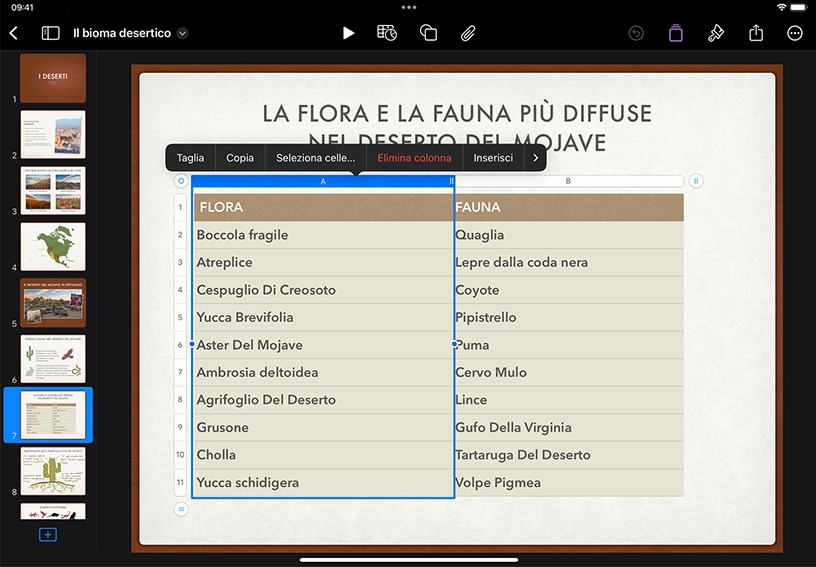Screen dimensions: 816x567
Task: Open the share icon
Action: 756,33
